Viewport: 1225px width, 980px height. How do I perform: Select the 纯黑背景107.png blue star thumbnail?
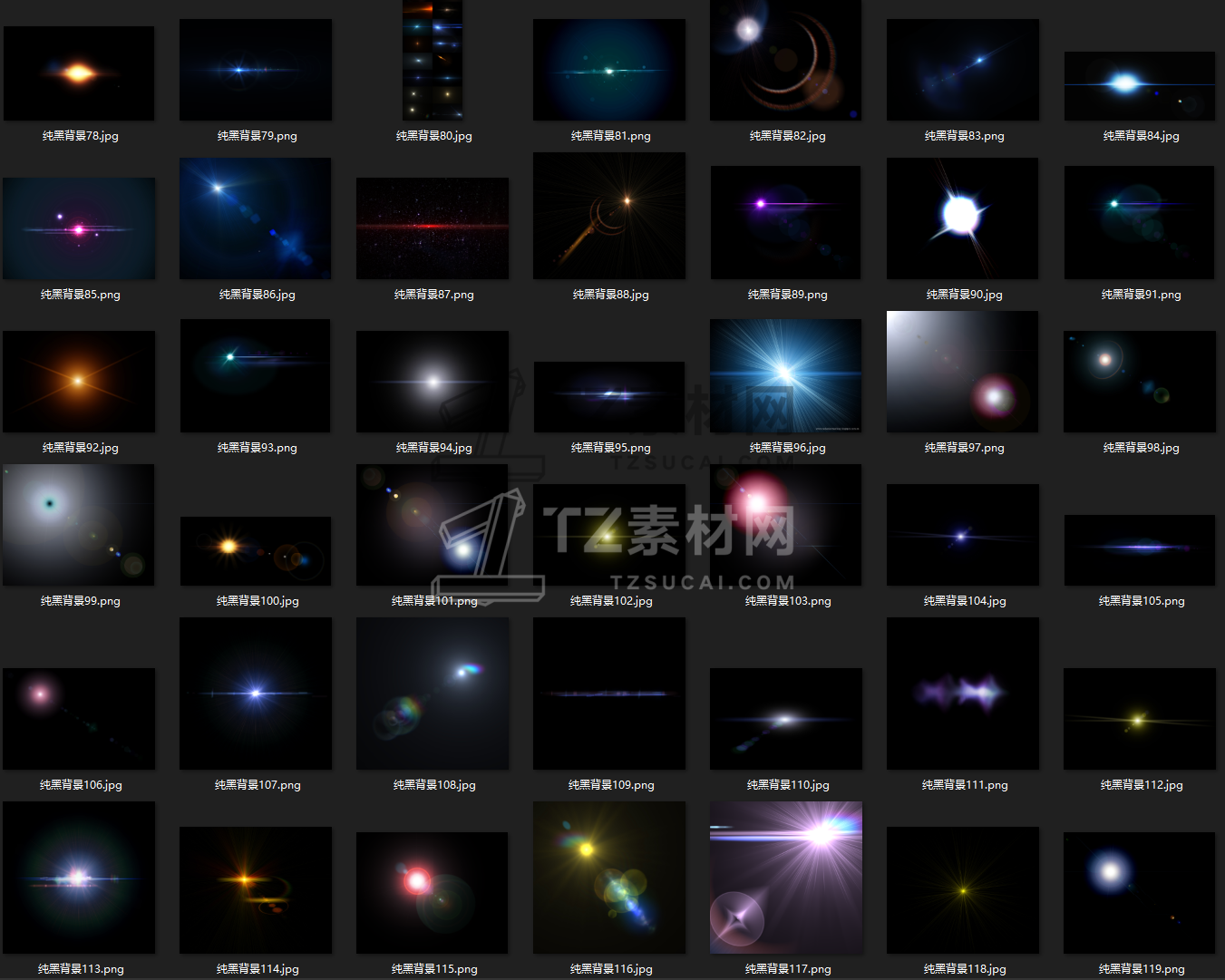256,694
